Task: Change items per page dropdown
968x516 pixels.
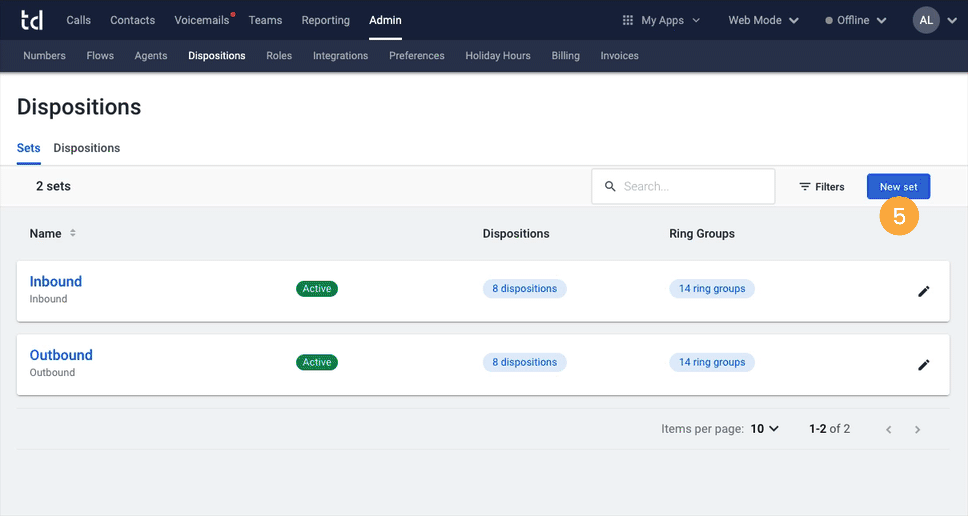Action: tap(764, 429)
